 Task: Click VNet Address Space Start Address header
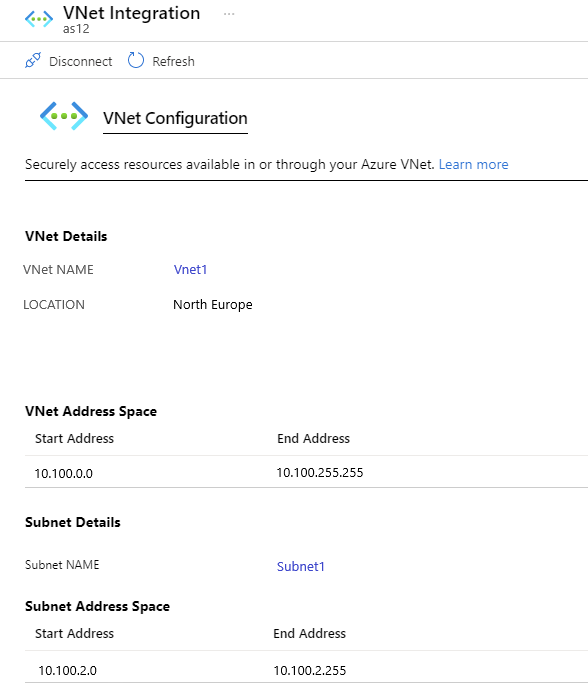tap(74, 438)
